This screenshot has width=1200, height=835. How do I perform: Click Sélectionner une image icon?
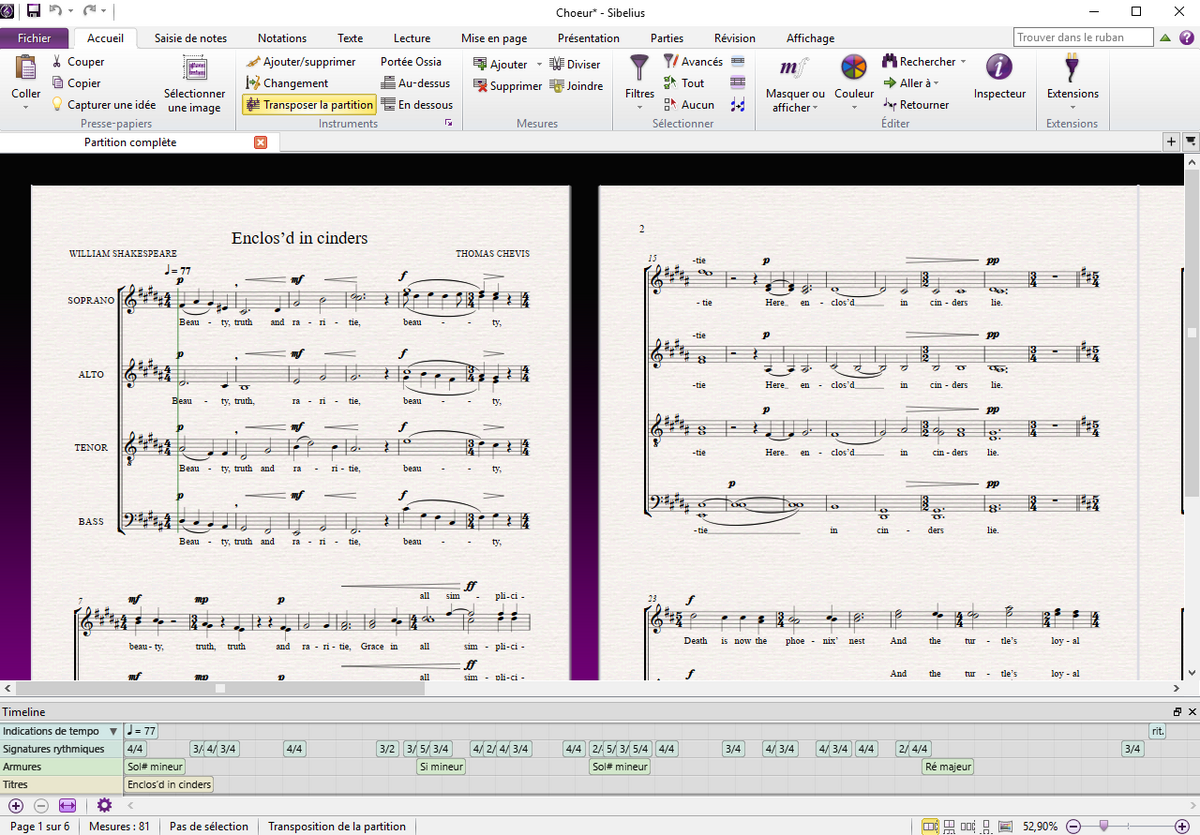[x=194, y=70]
